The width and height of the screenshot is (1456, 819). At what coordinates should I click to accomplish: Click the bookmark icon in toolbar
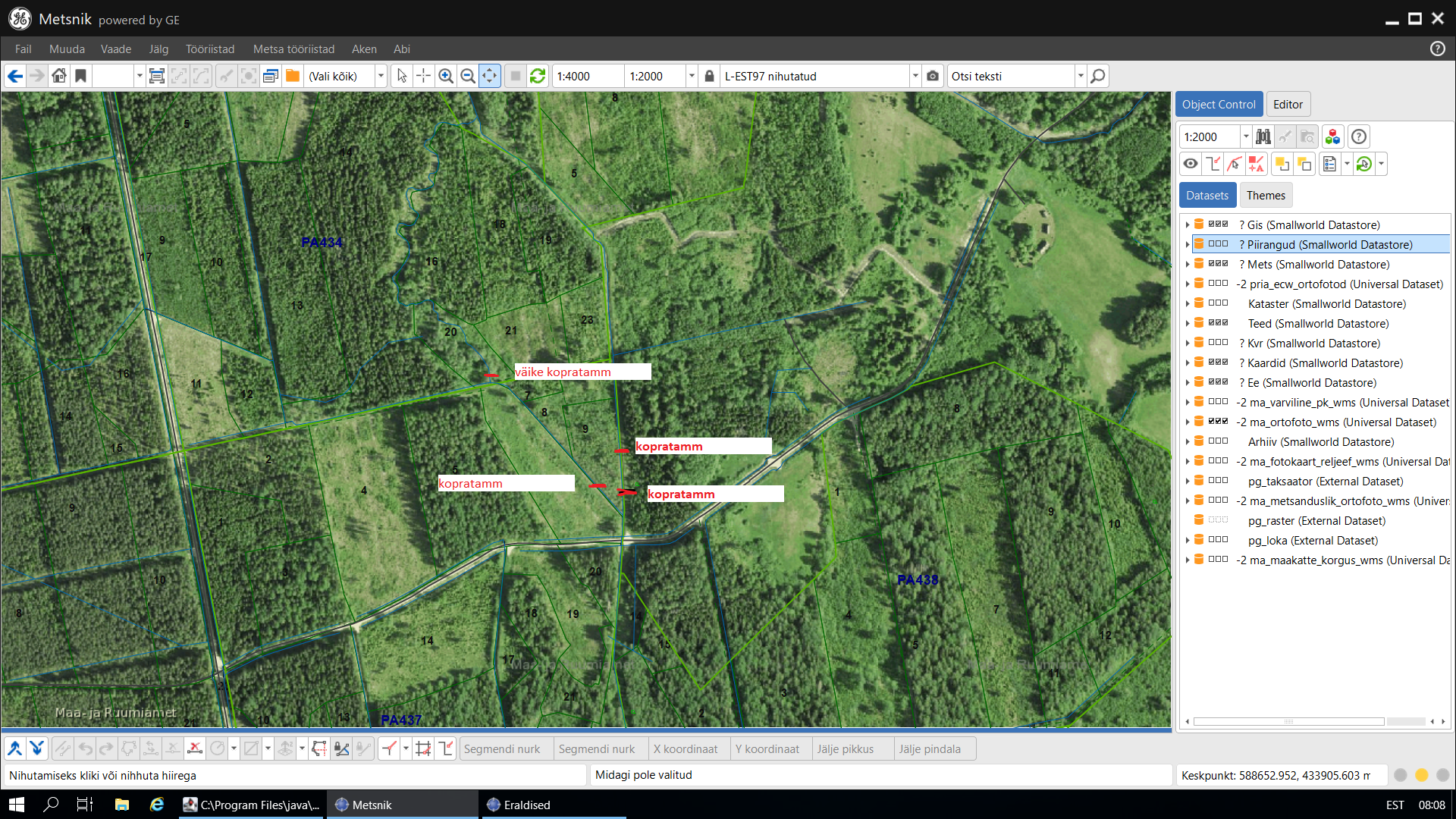[80, 76]
